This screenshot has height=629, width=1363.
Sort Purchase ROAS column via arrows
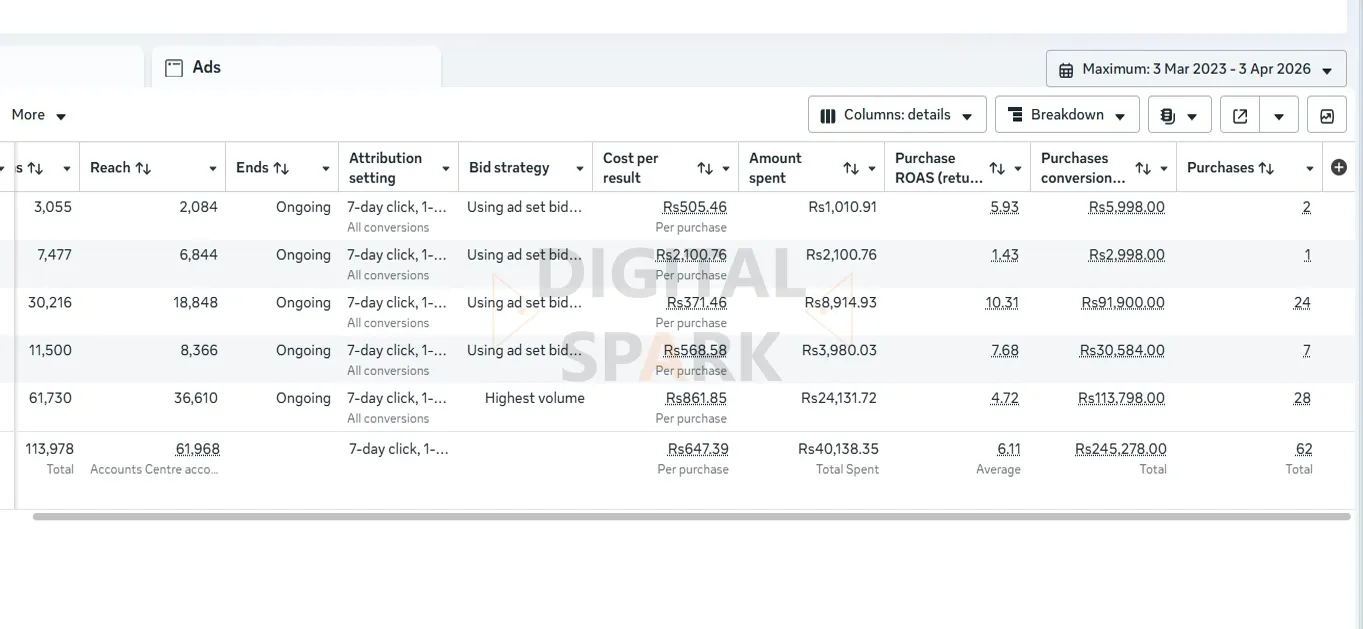(x=997, y=168)
